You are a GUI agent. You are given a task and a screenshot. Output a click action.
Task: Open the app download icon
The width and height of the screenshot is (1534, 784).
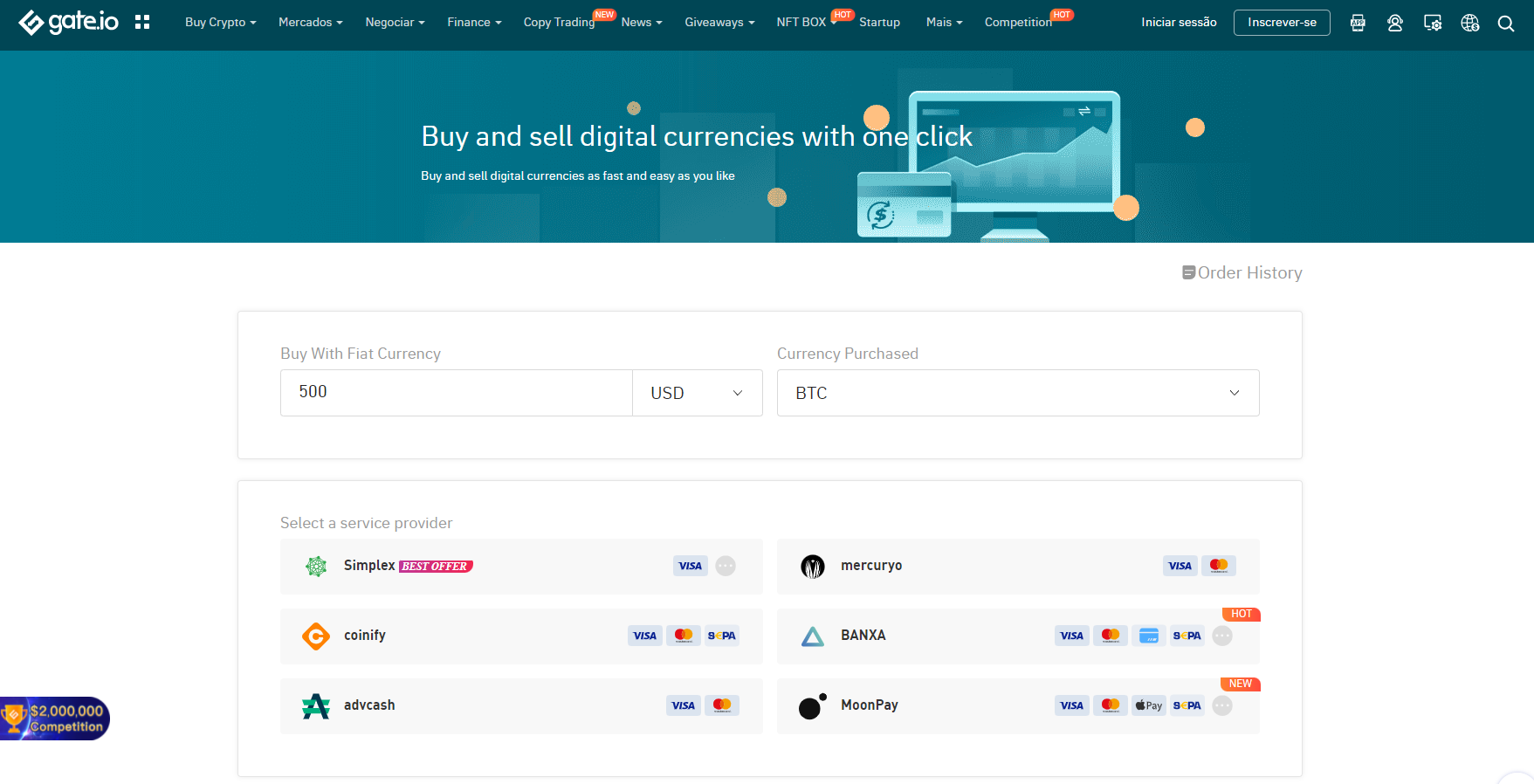click(x=1358, y=23)
